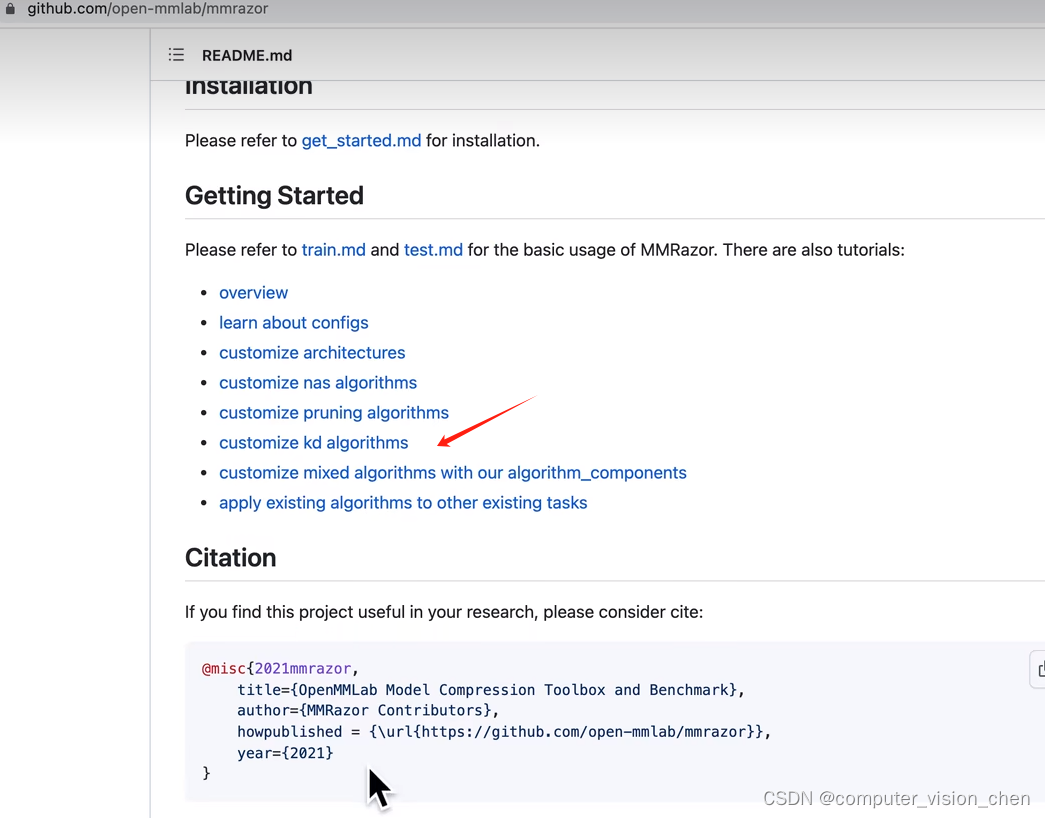Open the README table of contents icon
The height and width of the screenshot is (818, 1045).
coord(176,55)
